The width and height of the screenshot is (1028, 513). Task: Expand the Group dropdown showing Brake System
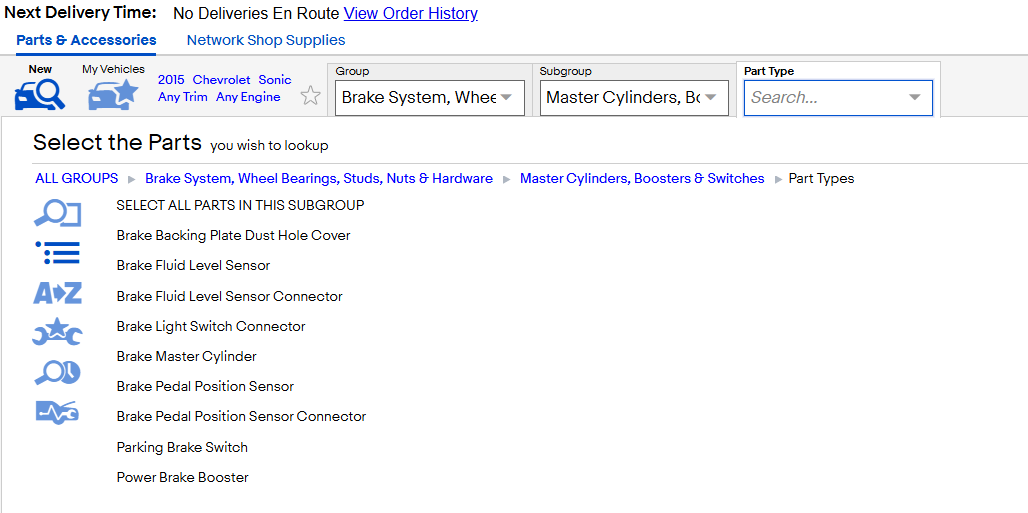(429, 98)
